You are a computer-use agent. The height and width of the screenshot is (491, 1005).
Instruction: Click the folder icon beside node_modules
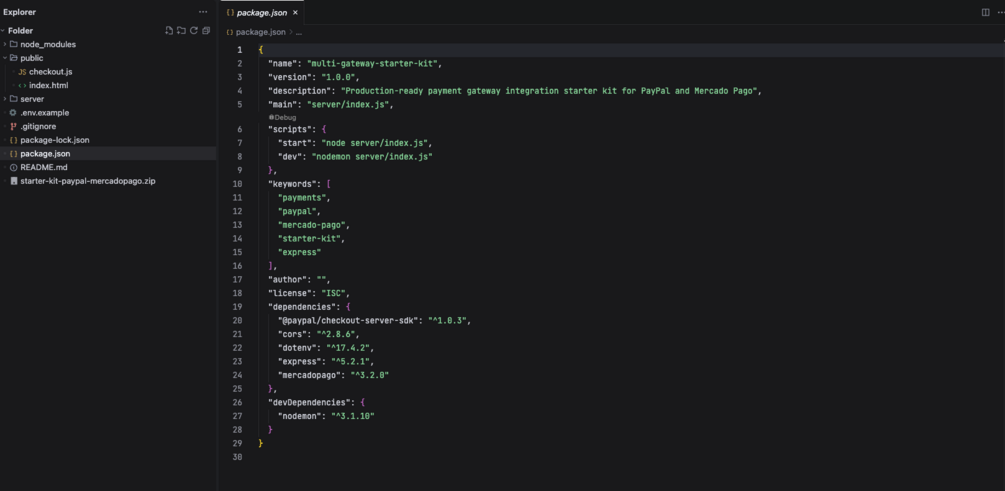pos(13,45)
